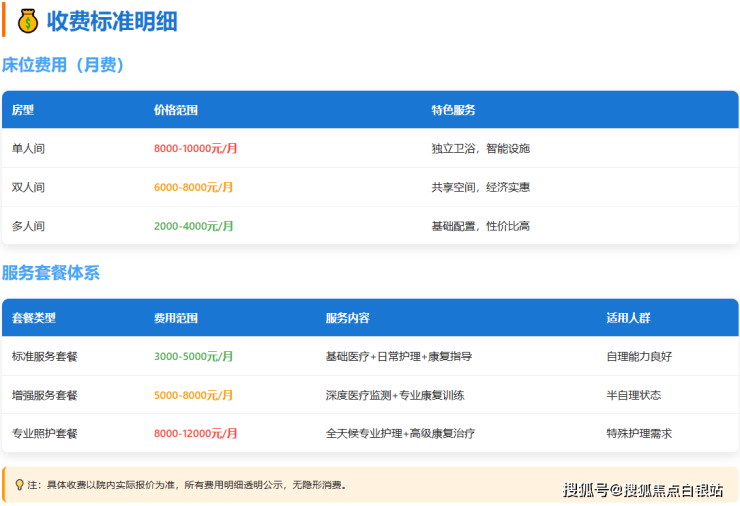Click the 增强服务套餐 package name
The image size is (740, 506).
point(45,395)
